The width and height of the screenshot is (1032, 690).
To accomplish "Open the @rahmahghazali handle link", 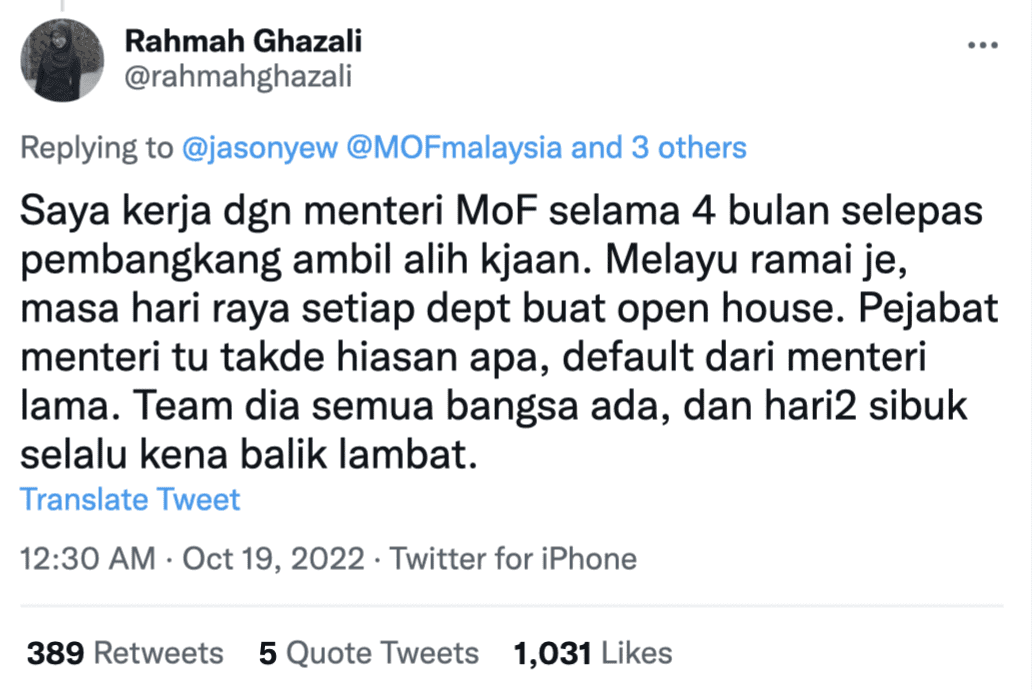I will click(238, 76).
